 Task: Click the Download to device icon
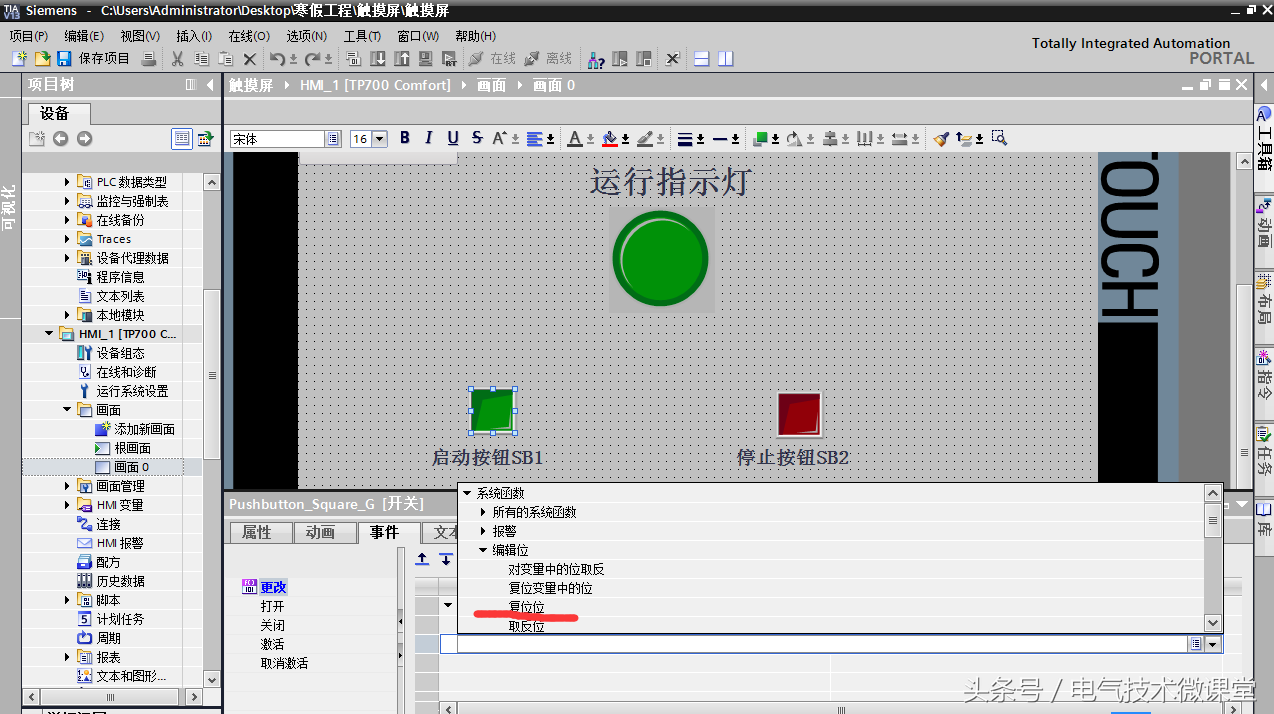point(378,59)
